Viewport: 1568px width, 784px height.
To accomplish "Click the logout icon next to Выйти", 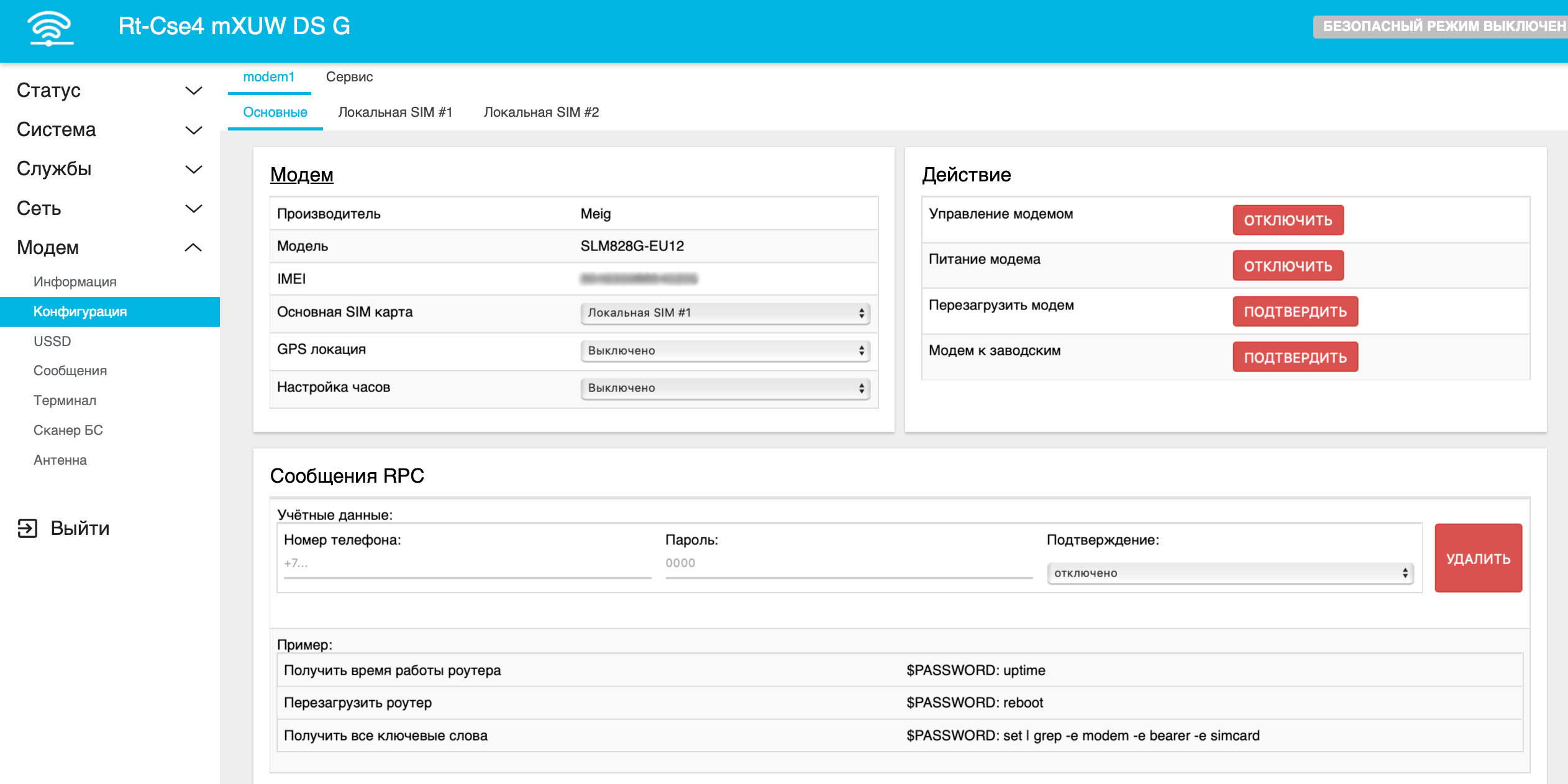I will tap(27, 528).
